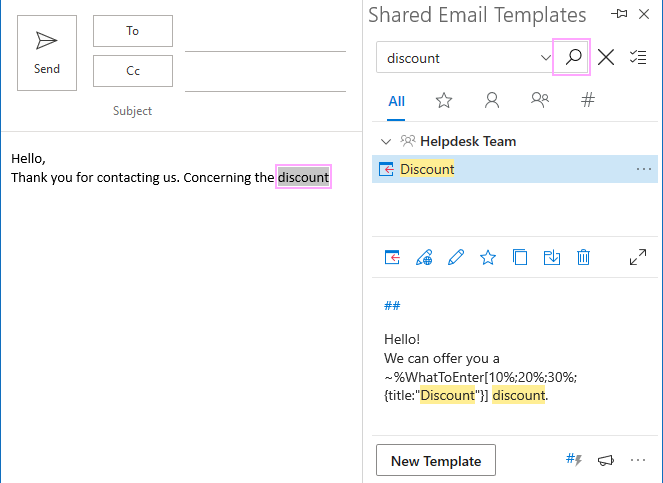This screenshot has height=483, width=663.
Task: Click the magnifying glass search icon
Action: click(573, 57)
